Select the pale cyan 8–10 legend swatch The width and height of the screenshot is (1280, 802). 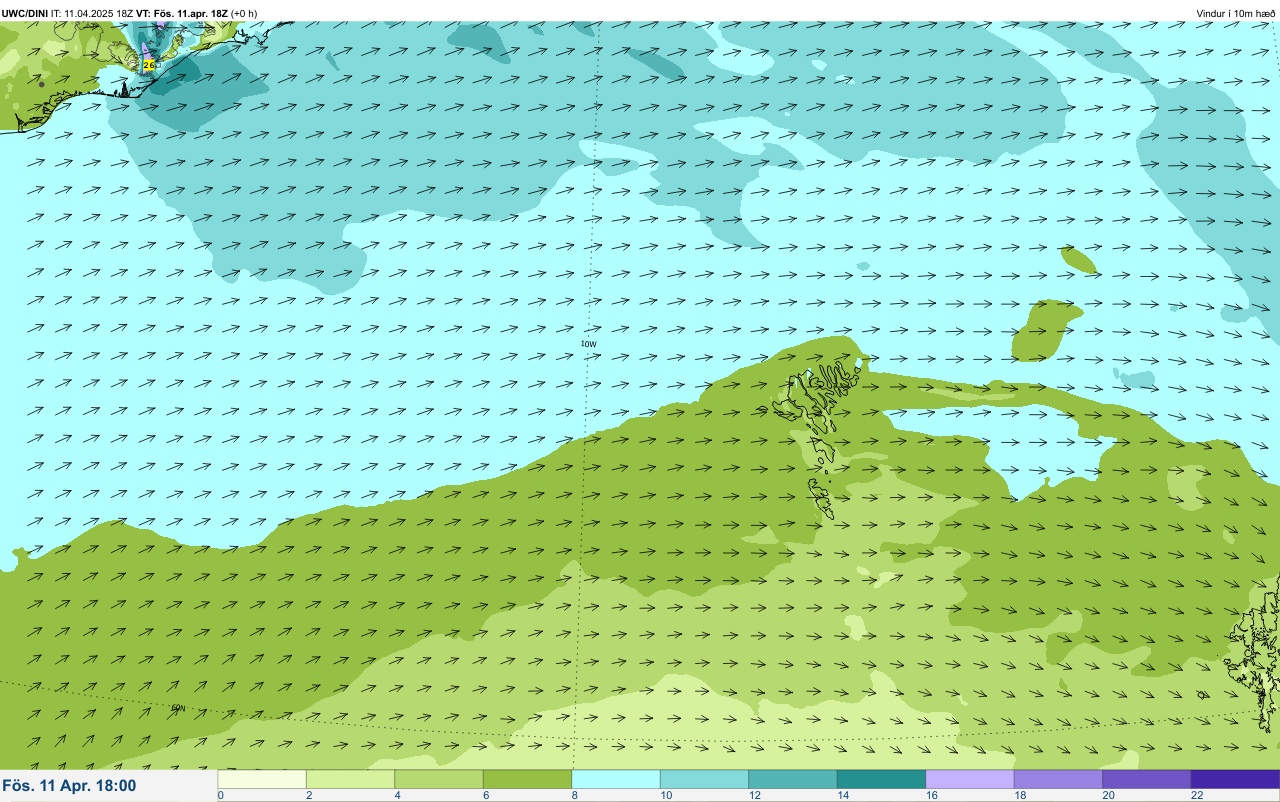point(616,779)
